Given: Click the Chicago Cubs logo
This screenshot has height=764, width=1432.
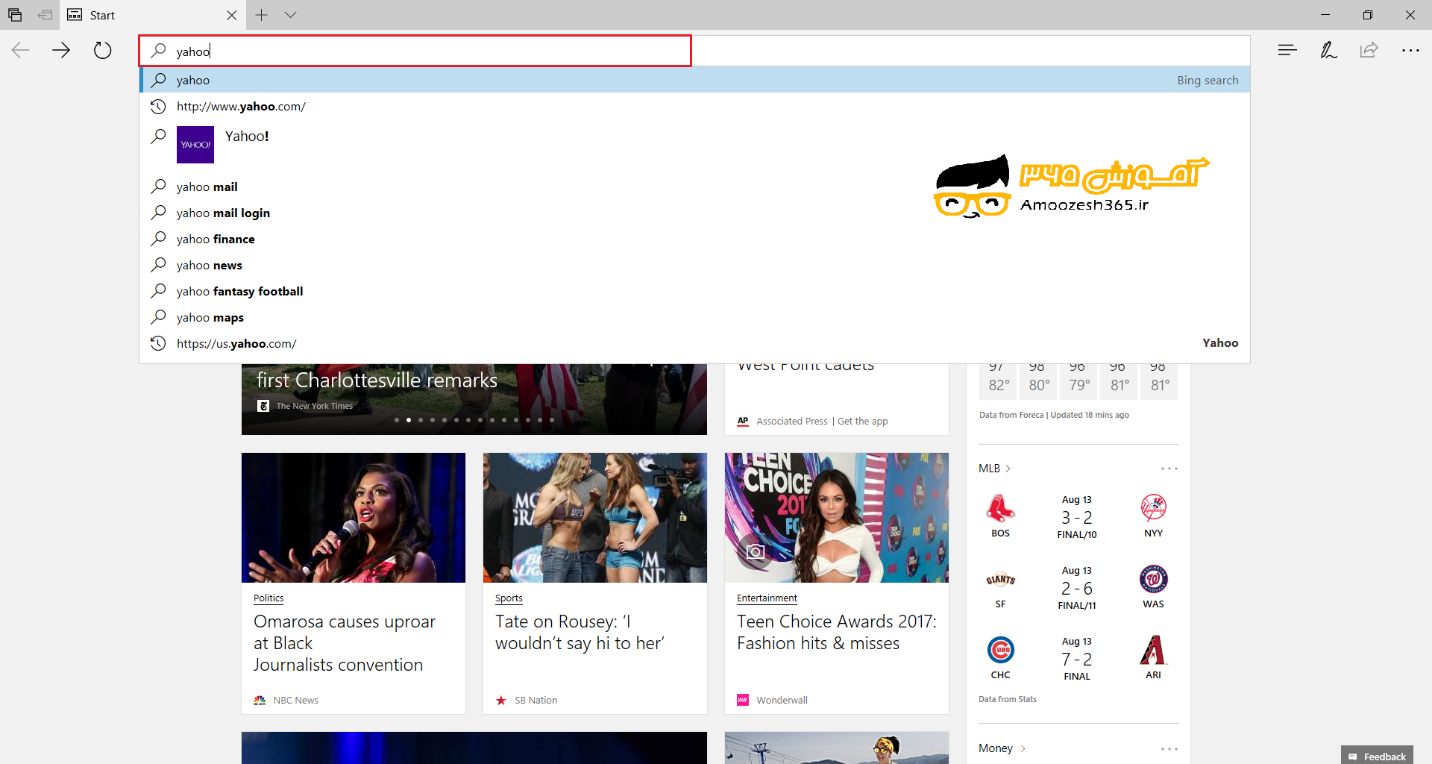Looking at the screenshot, I should point(1001,650).
